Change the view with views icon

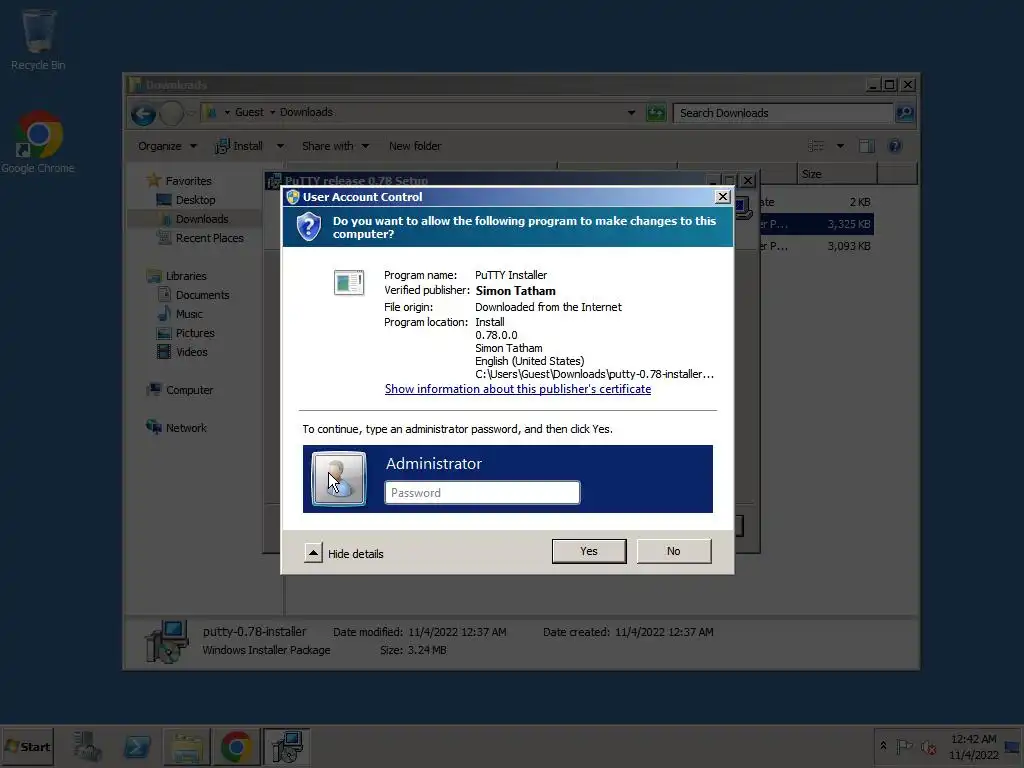[x=816, y=146]
